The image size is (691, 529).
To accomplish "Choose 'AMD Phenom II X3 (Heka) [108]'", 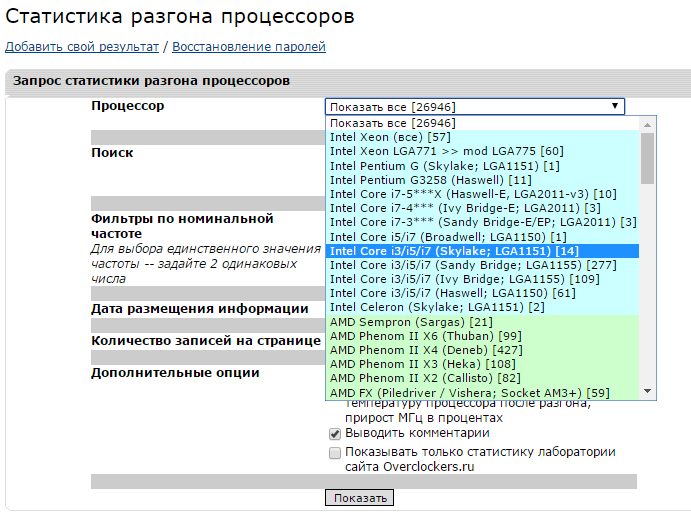I will click(x=482, y=364).
